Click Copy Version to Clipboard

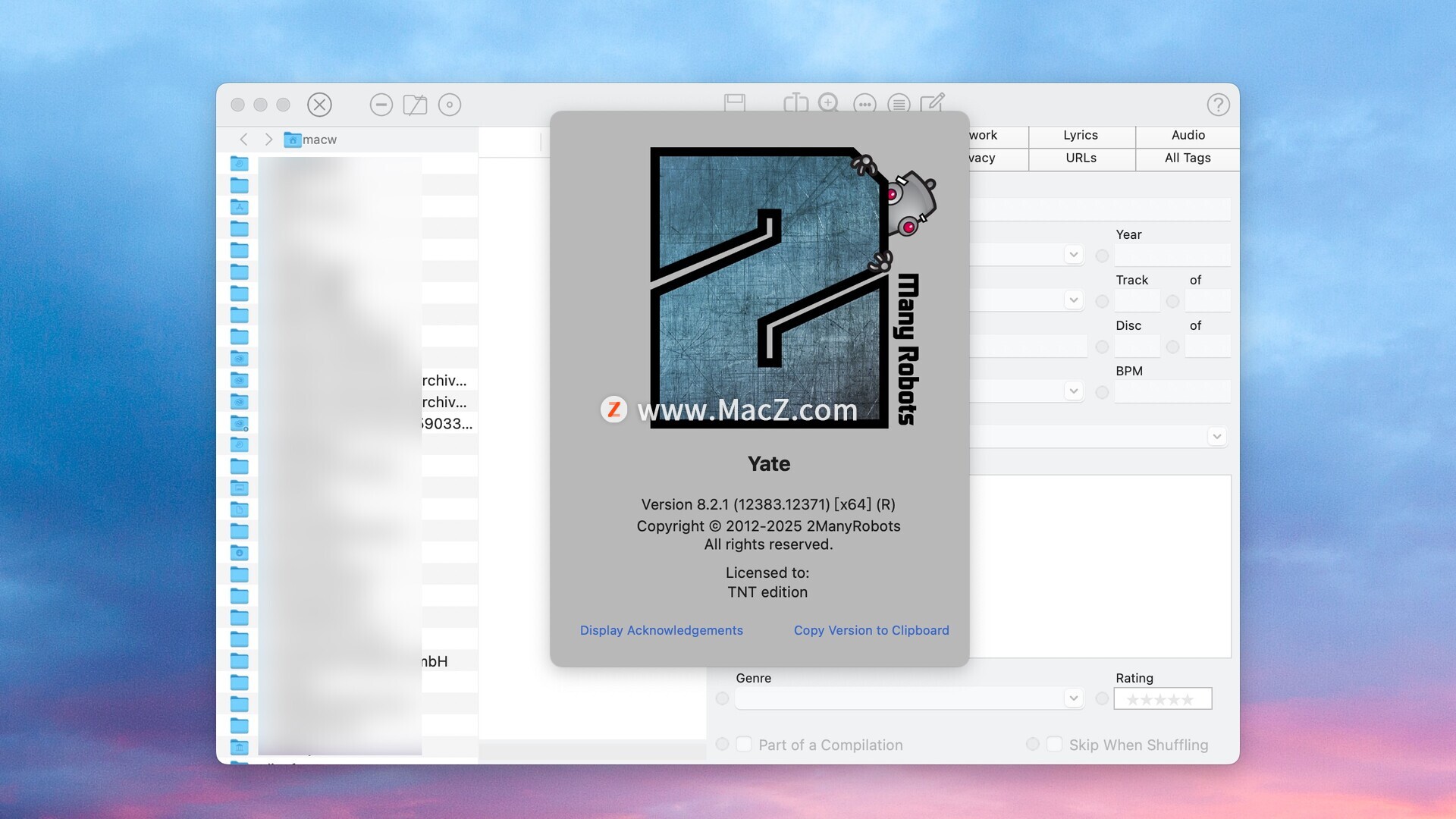tap(871, 630)
